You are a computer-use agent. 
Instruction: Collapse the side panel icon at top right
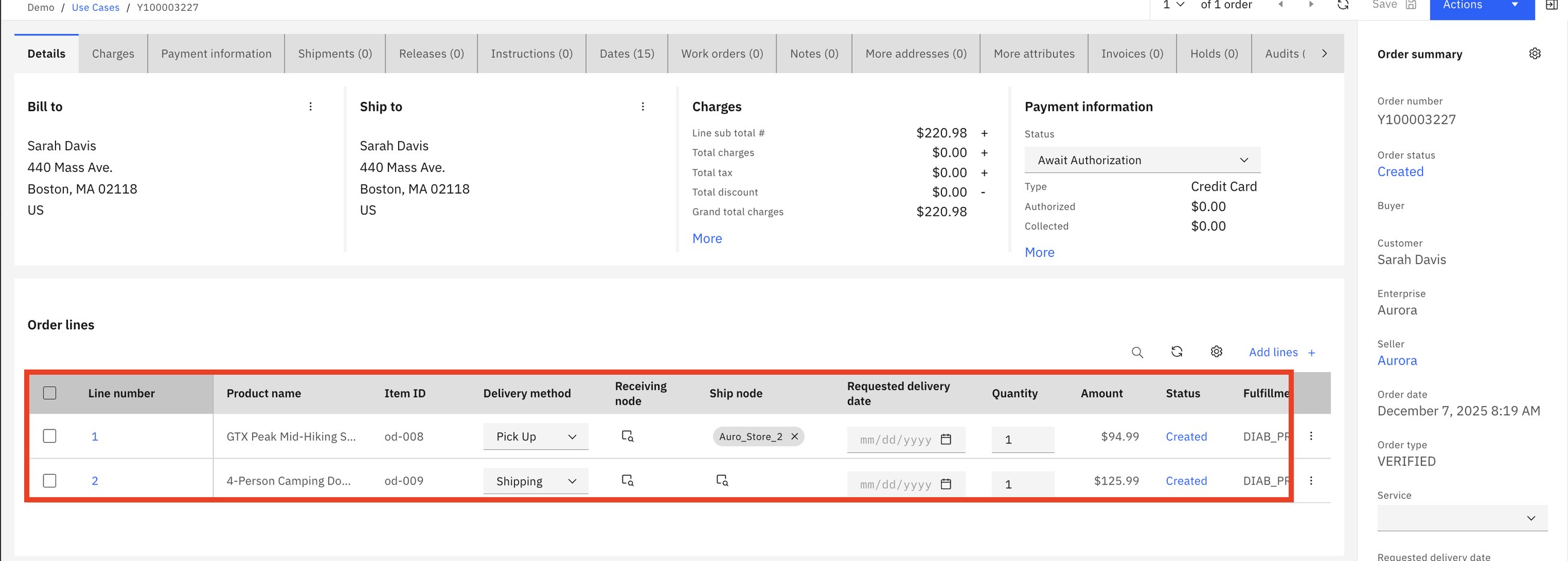[1552, 5]
